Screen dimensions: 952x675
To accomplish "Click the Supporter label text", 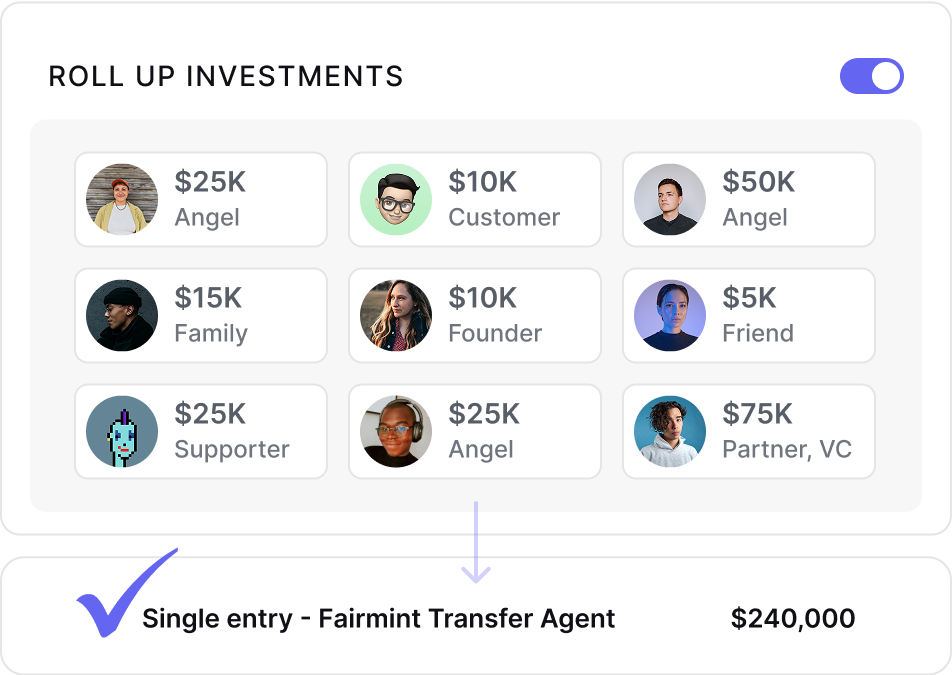I will coord(232,450).
